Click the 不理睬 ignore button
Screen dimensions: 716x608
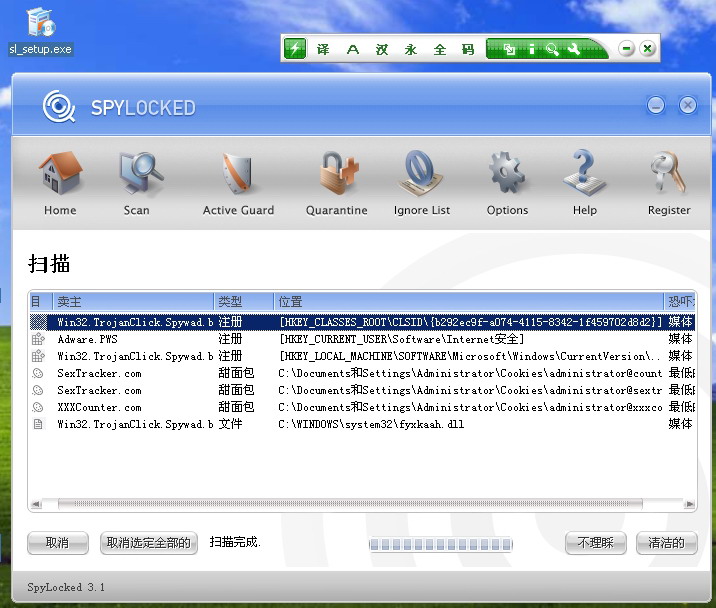[x=595, y=543]
